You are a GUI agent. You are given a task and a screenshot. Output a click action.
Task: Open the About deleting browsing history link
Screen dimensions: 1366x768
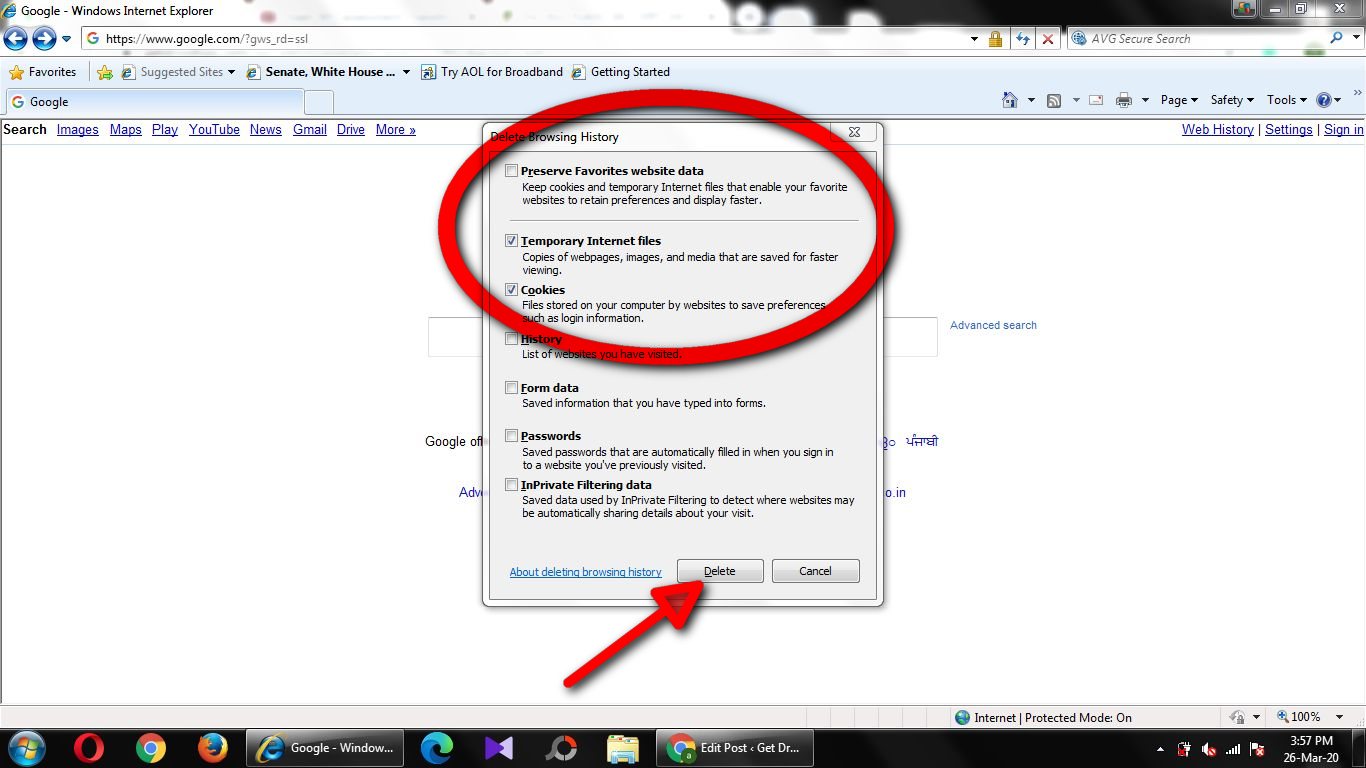585,571
